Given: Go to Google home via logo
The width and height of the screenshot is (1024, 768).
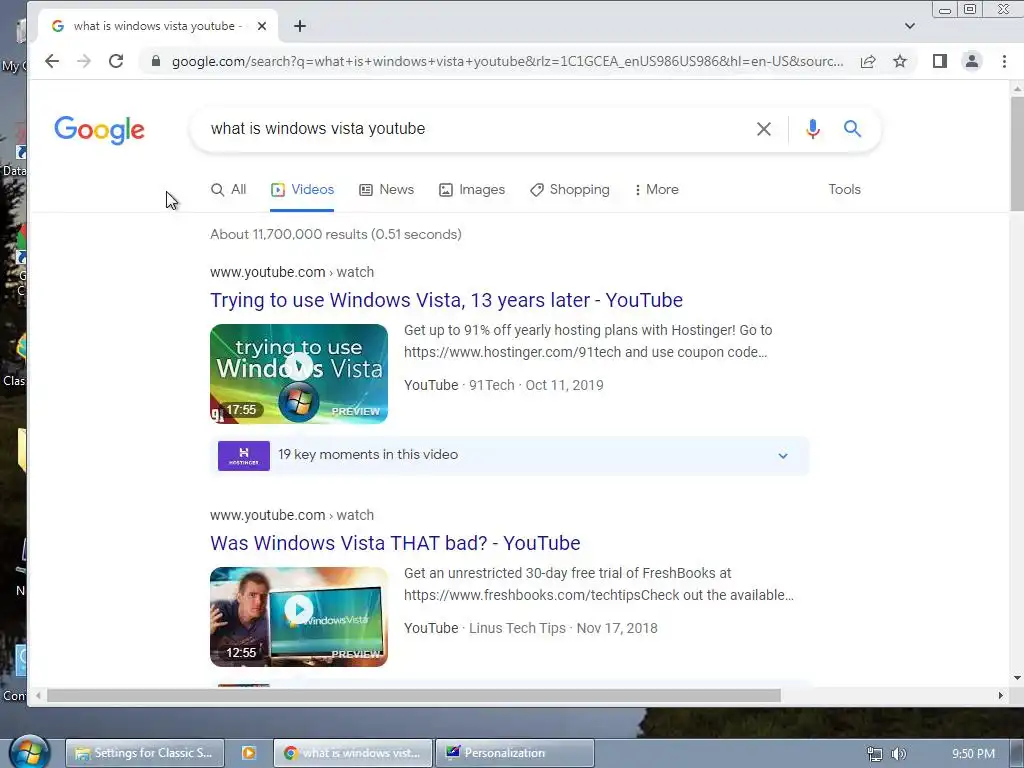Looking at the screenshot, I should 99,130.
